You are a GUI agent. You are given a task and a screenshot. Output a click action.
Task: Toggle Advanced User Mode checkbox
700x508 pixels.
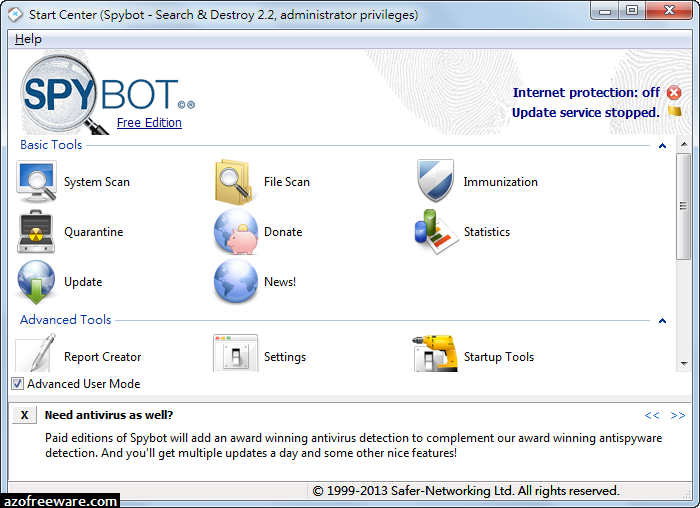(x=17, y=383)
